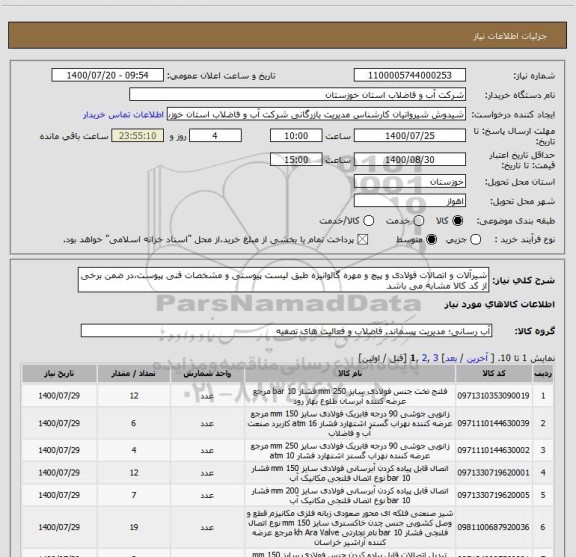
Task: Click the request creator field
Action: pyautogui.click(x=316, y=115)
